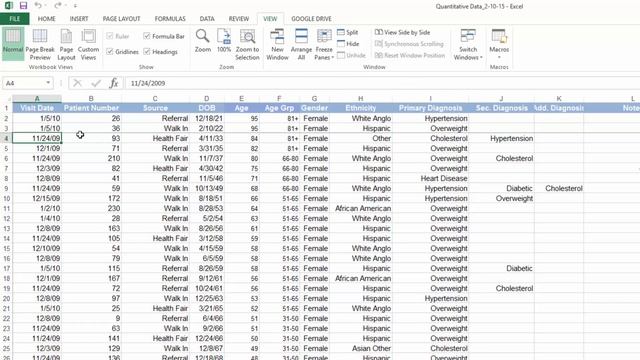
Task: Click Primary Diagnosis header cell
Action: point(430,108)
